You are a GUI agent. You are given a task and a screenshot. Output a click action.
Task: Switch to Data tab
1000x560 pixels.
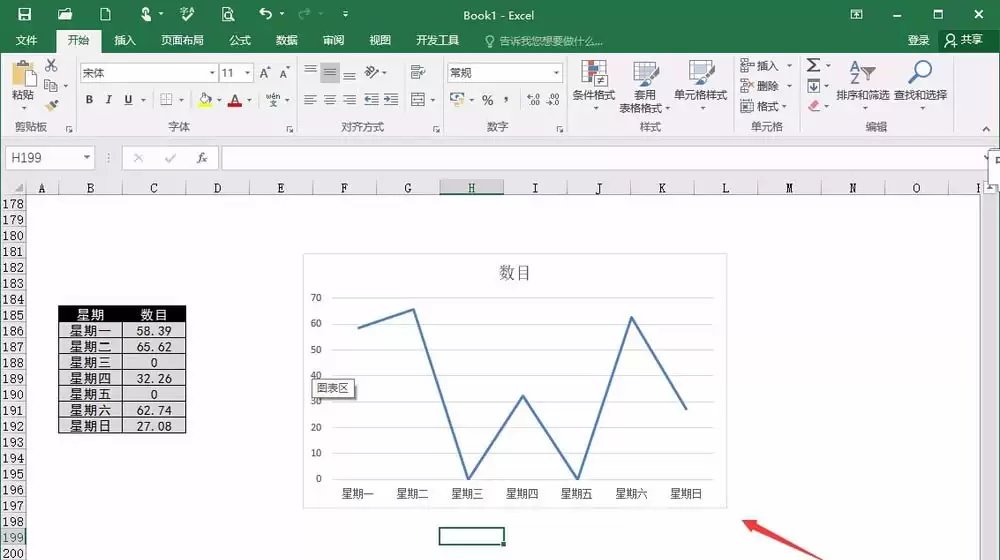click(286, 40)
